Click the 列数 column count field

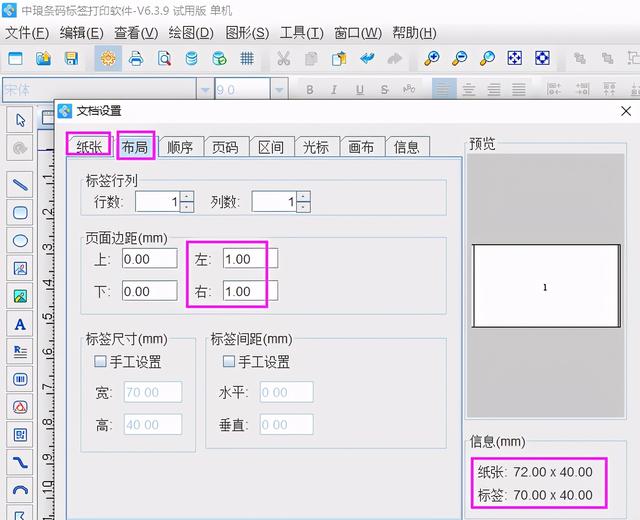[275, 202]
